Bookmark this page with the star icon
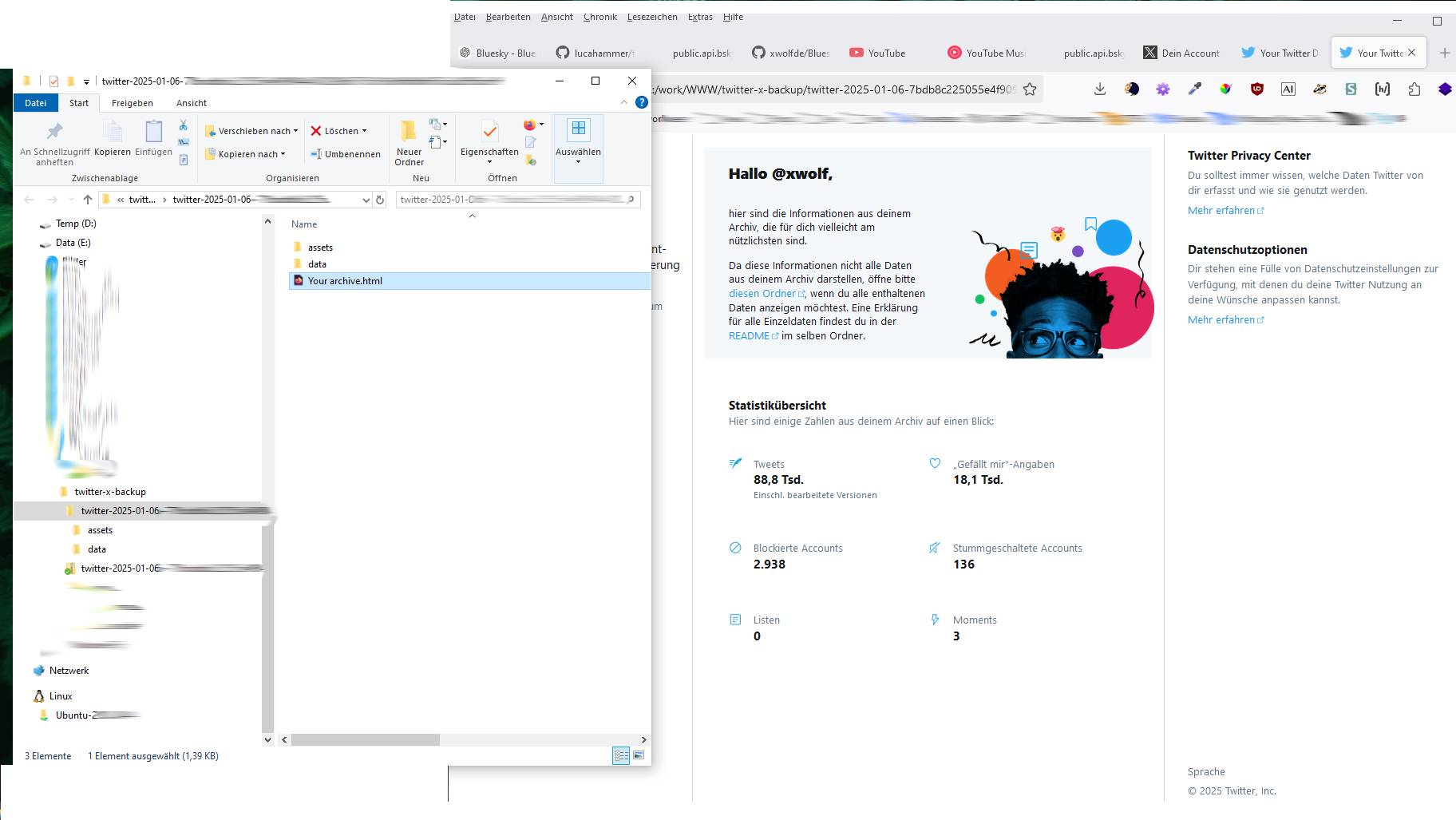This screenshot has height=820, width=1456. pos(1031,89)
